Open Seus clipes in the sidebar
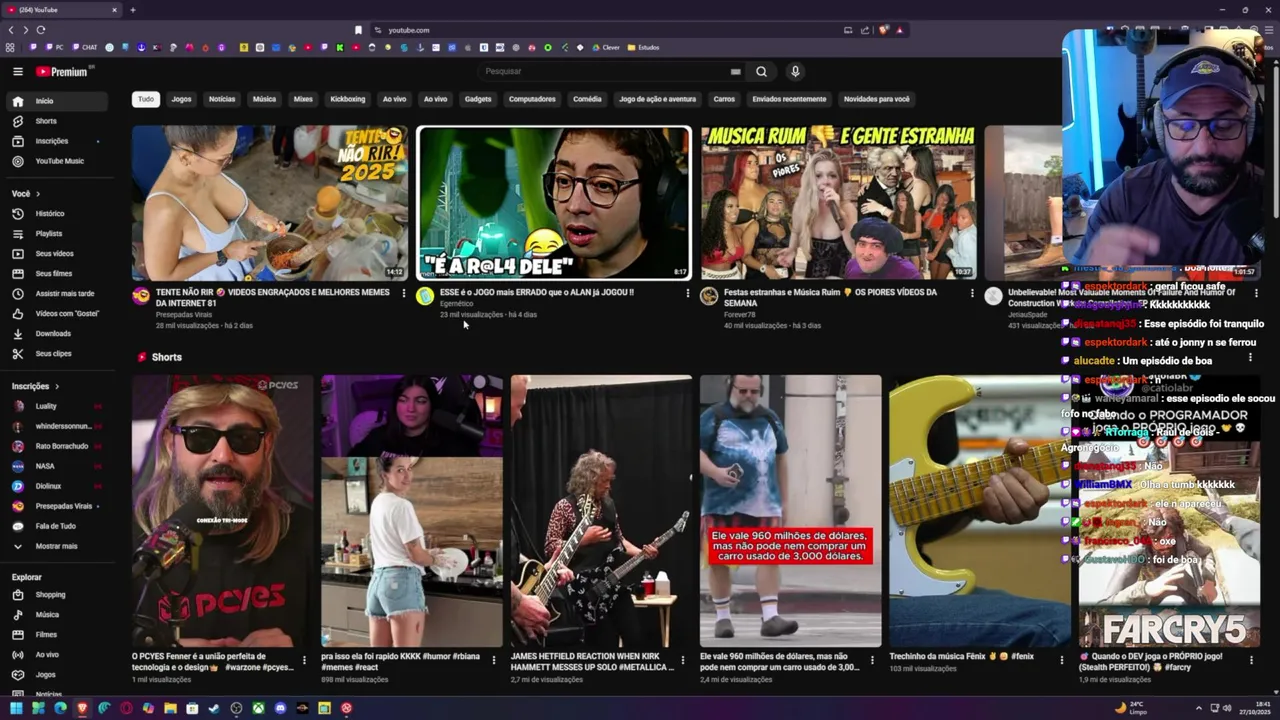The width and height of the screenshot is (1280, 720). (59, 353)
